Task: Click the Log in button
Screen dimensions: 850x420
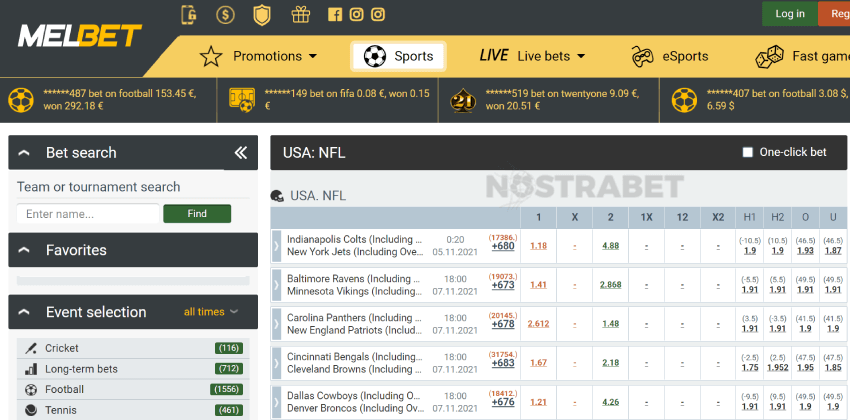Action: [790, 14]
